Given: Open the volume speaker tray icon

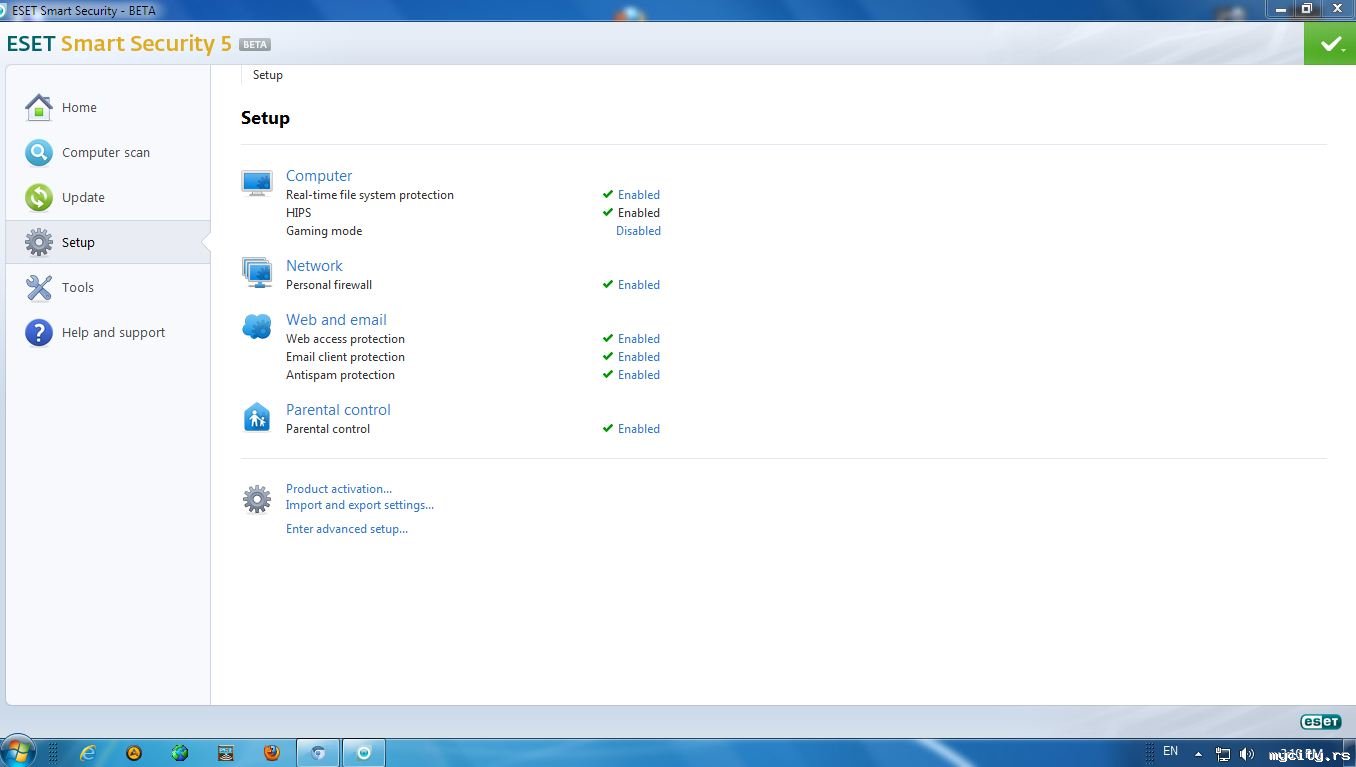Looking at the screenshot, I should pos(1247,754).
